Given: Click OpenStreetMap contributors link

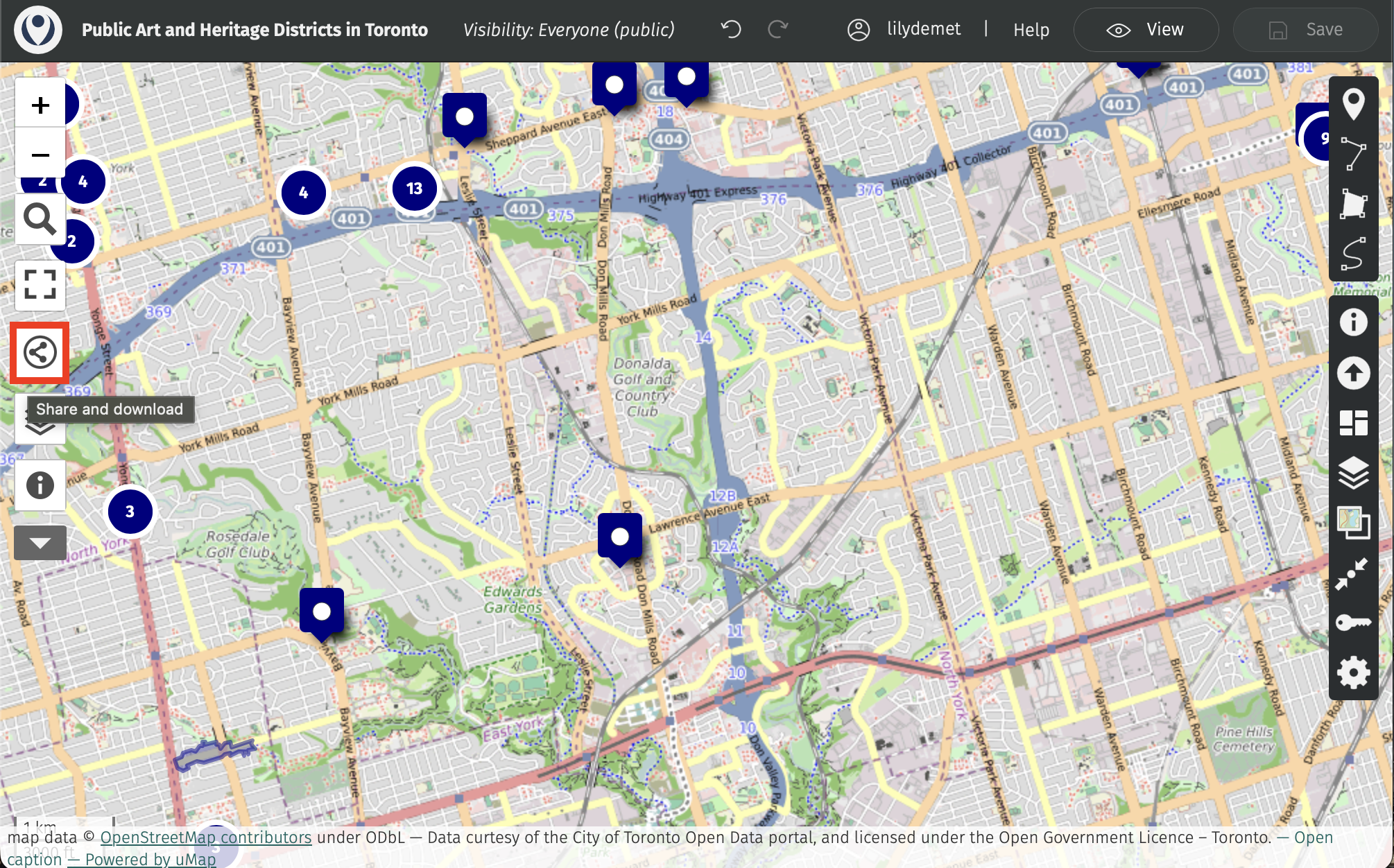Looking at the screenshot, I should 205,837.
